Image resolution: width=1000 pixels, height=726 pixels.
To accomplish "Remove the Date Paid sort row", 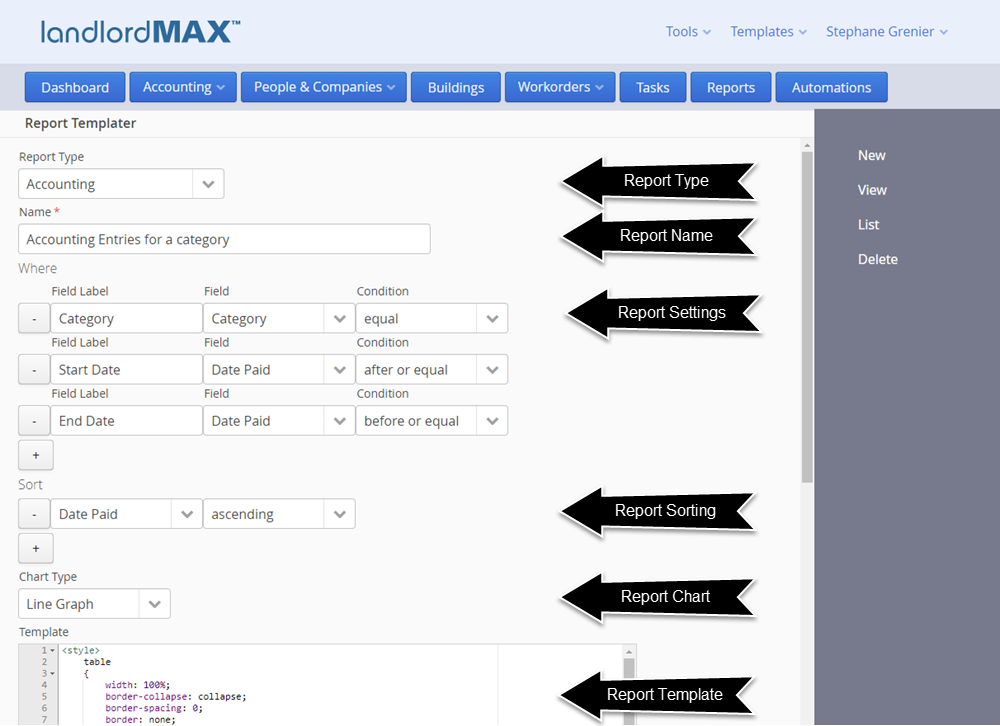I will tap(34, 514).
